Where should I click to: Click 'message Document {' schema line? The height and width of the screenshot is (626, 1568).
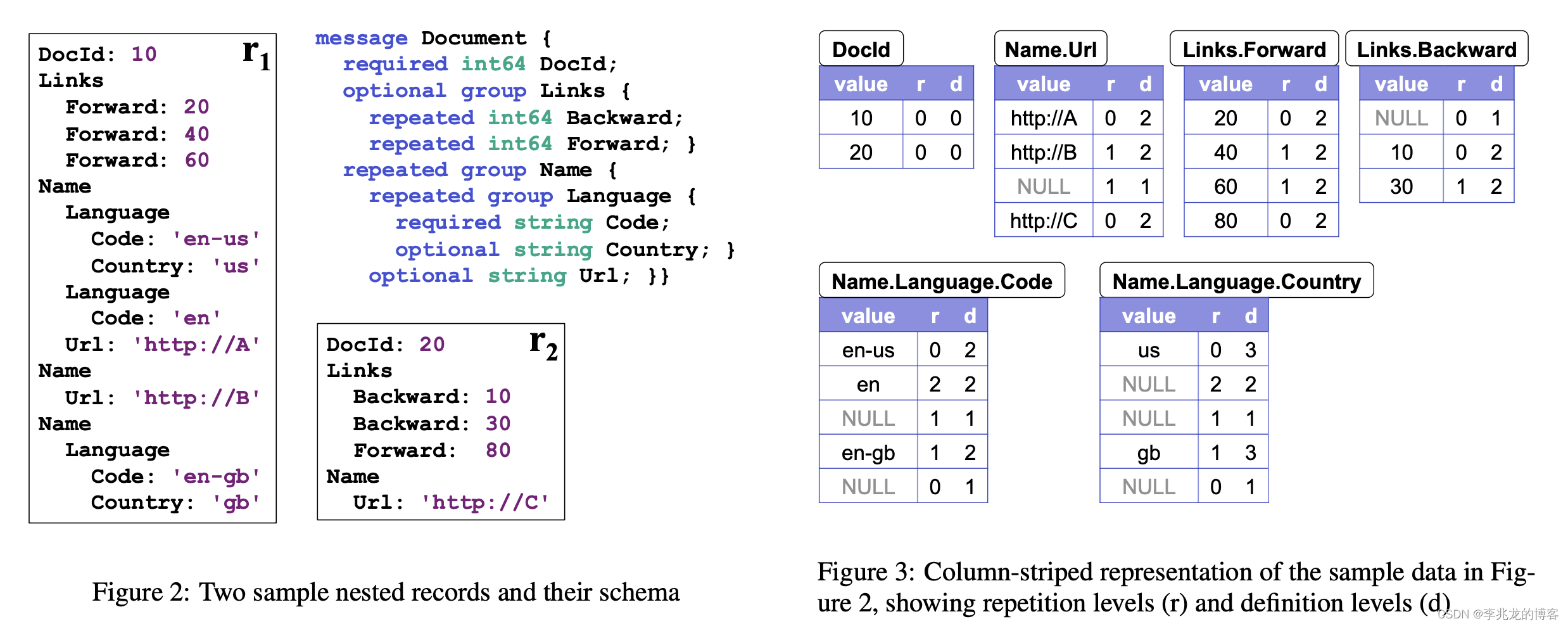[x=434, y=38]
